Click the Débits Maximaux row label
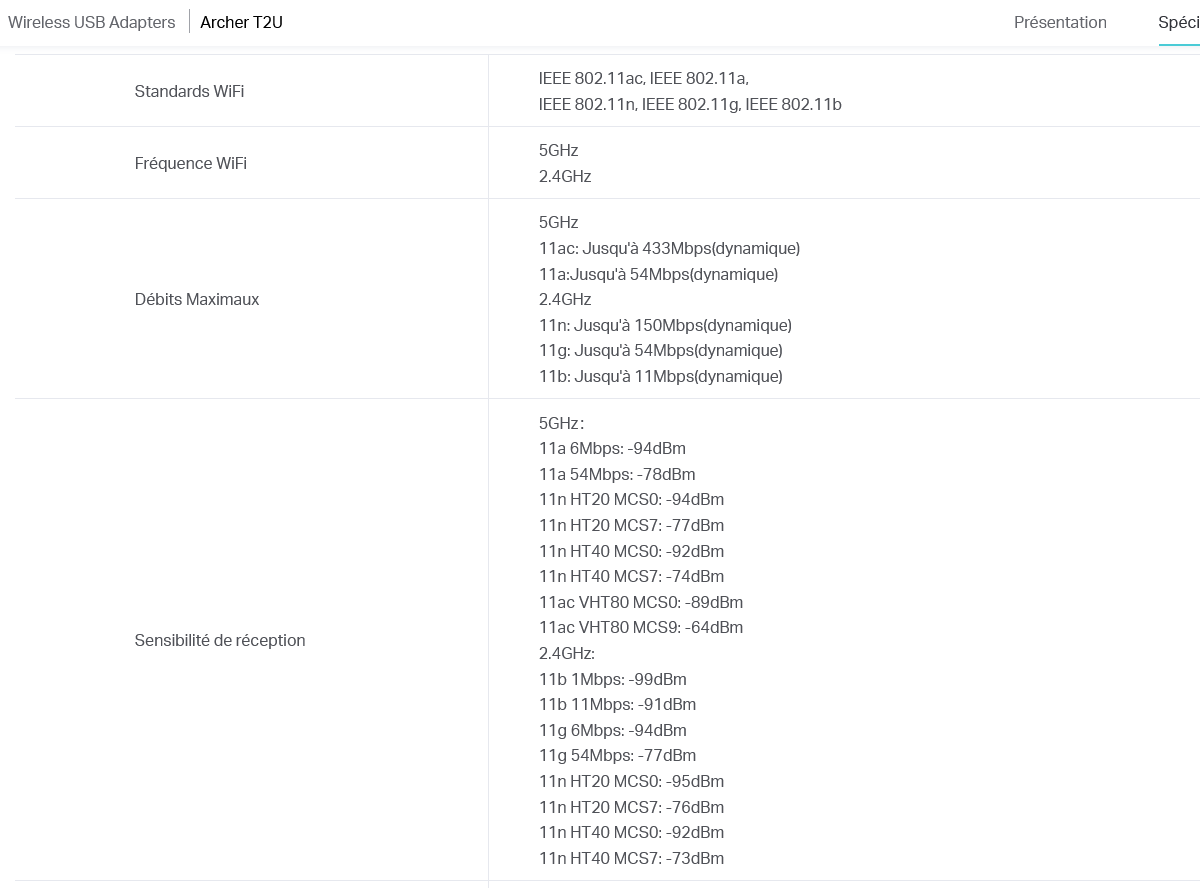 [x=197, y=299]
